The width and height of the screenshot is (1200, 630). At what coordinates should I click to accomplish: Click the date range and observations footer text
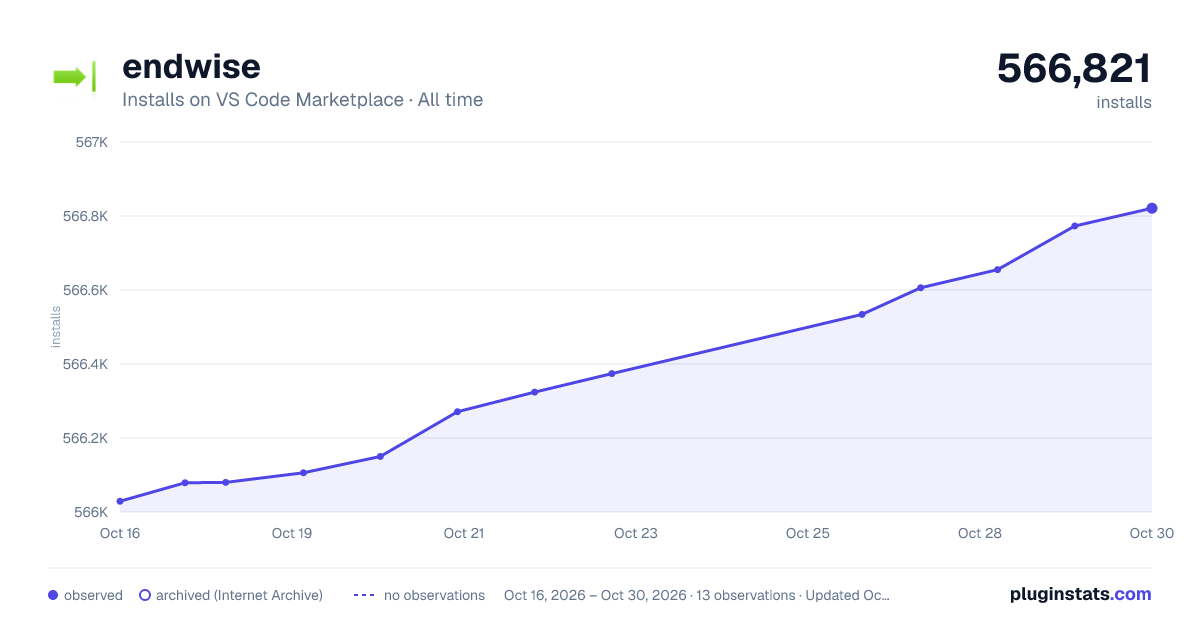697,595
